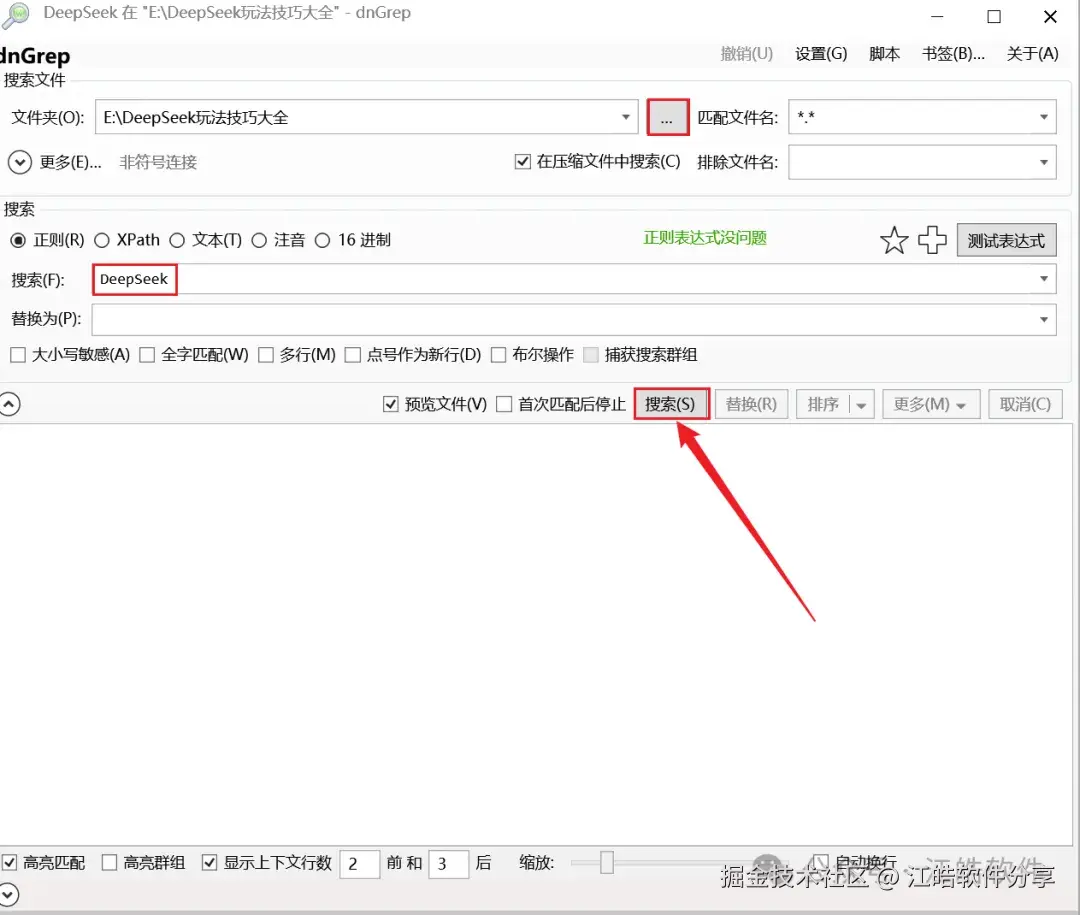Open the 书签(B) menu
This screenshot has height=915, width=1080.
pos(952,54)
